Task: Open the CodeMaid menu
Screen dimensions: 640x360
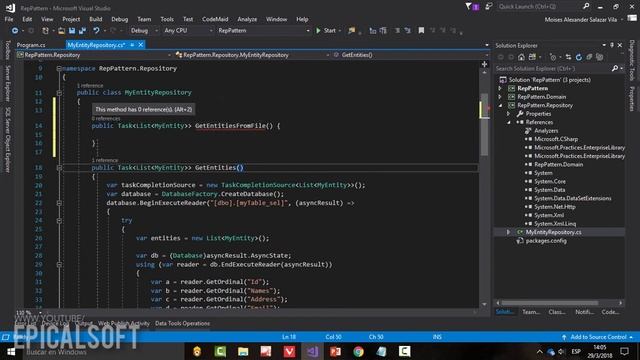Action: click(x=215, y=19)
